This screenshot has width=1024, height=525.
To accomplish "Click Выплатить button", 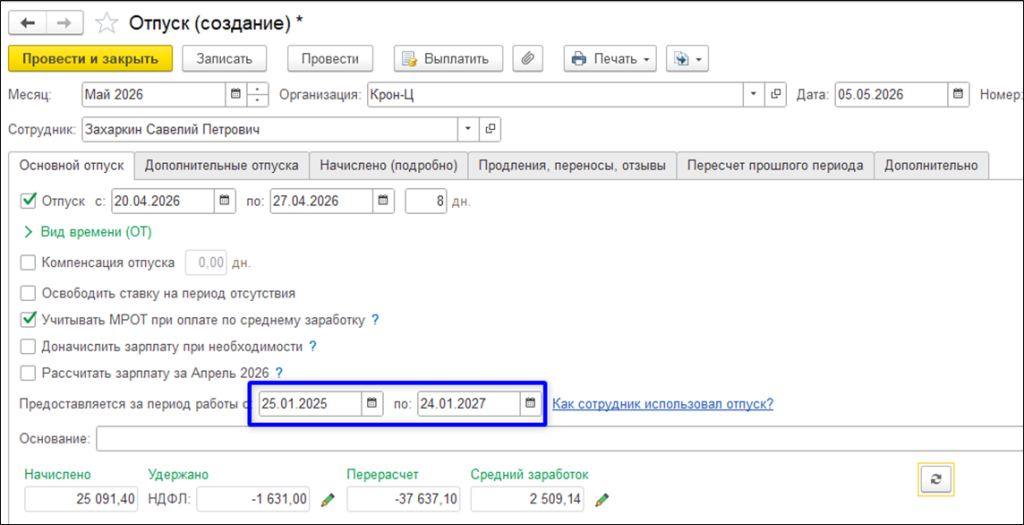I will point(448,58).
